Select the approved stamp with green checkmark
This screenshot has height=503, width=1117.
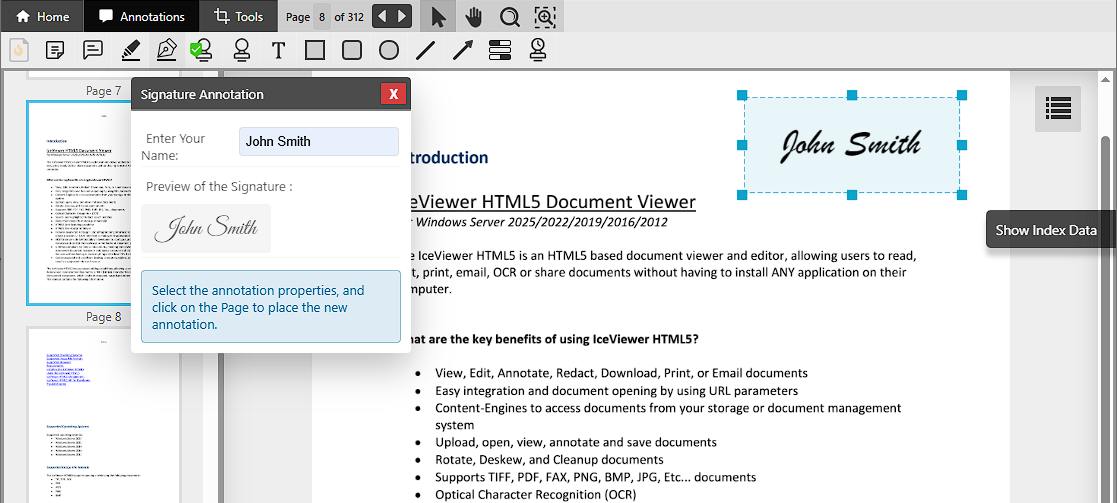203,50
